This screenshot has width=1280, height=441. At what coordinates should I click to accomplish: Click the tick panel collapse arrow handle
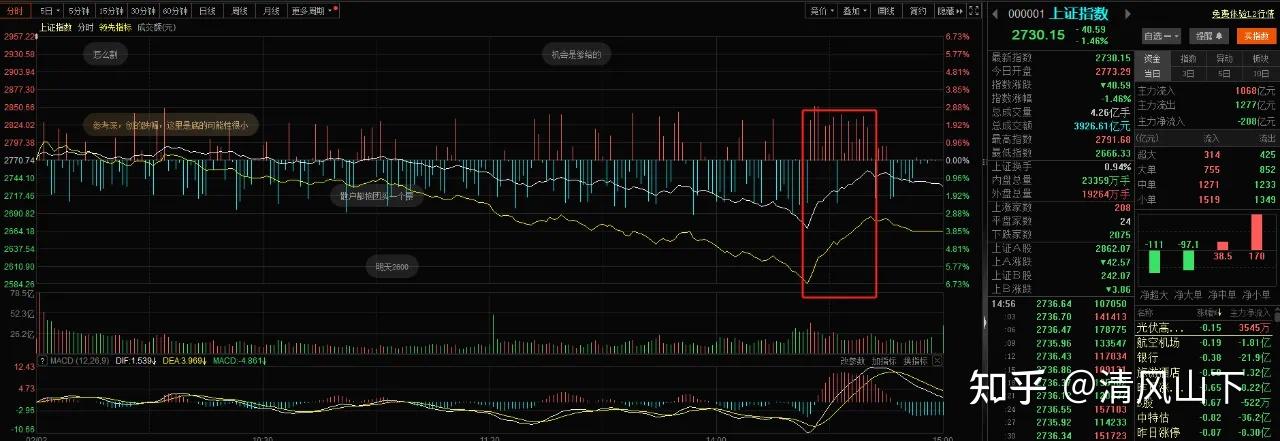pos(985,322)
